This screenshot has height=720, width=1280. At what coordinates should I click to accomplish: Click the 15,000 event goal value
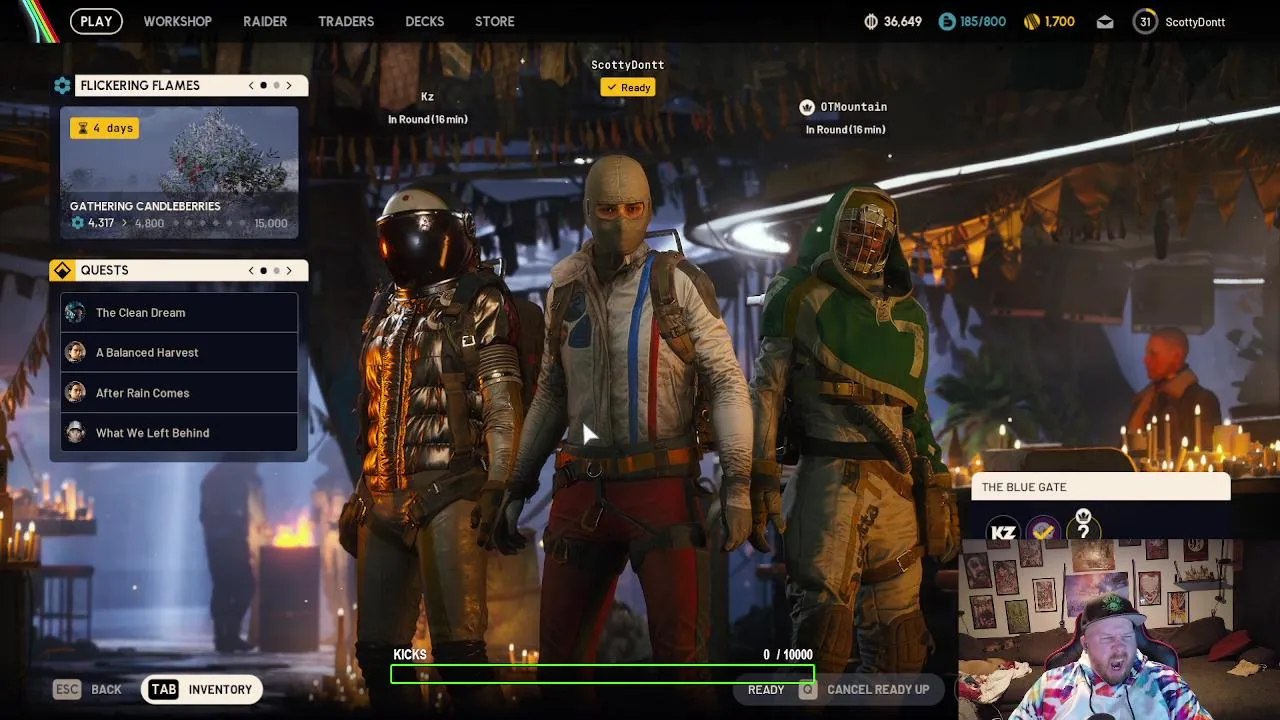coord(271,223)
